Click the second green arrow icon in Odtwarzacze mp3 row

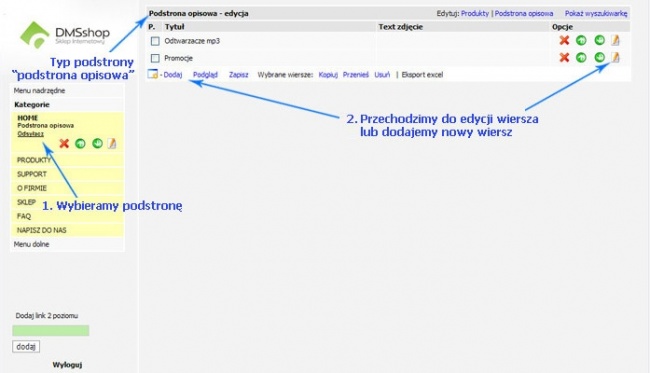tap(599, 40)
